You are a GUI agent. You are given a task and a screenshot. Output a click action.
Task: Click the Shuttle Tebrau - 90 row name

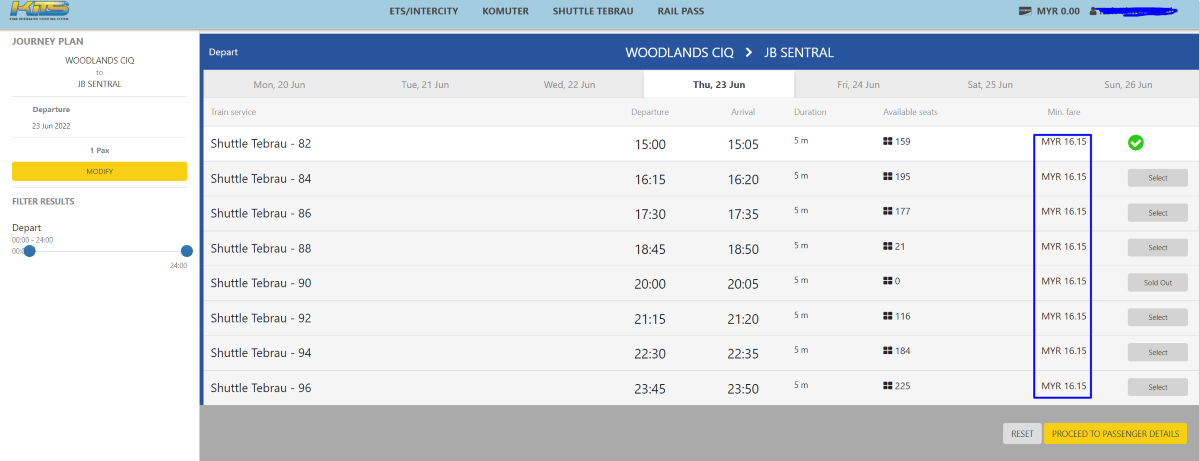261,284
